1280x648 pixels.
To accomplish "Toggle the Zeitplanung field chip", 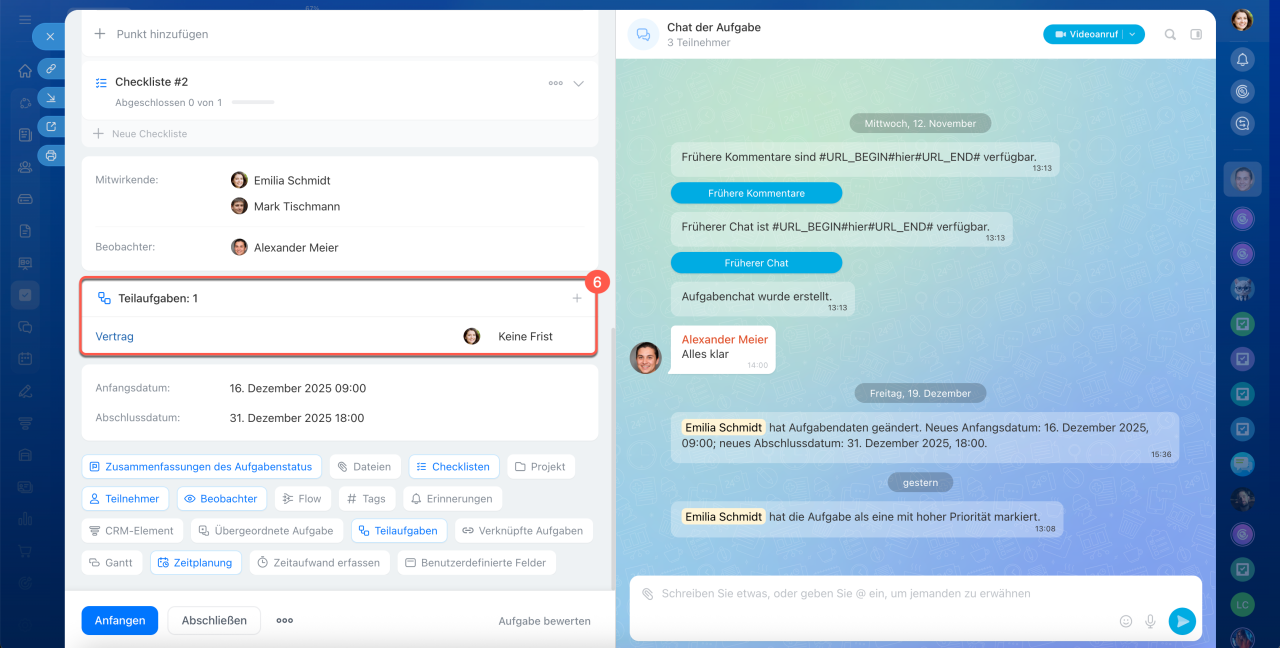I will [196, 563].
